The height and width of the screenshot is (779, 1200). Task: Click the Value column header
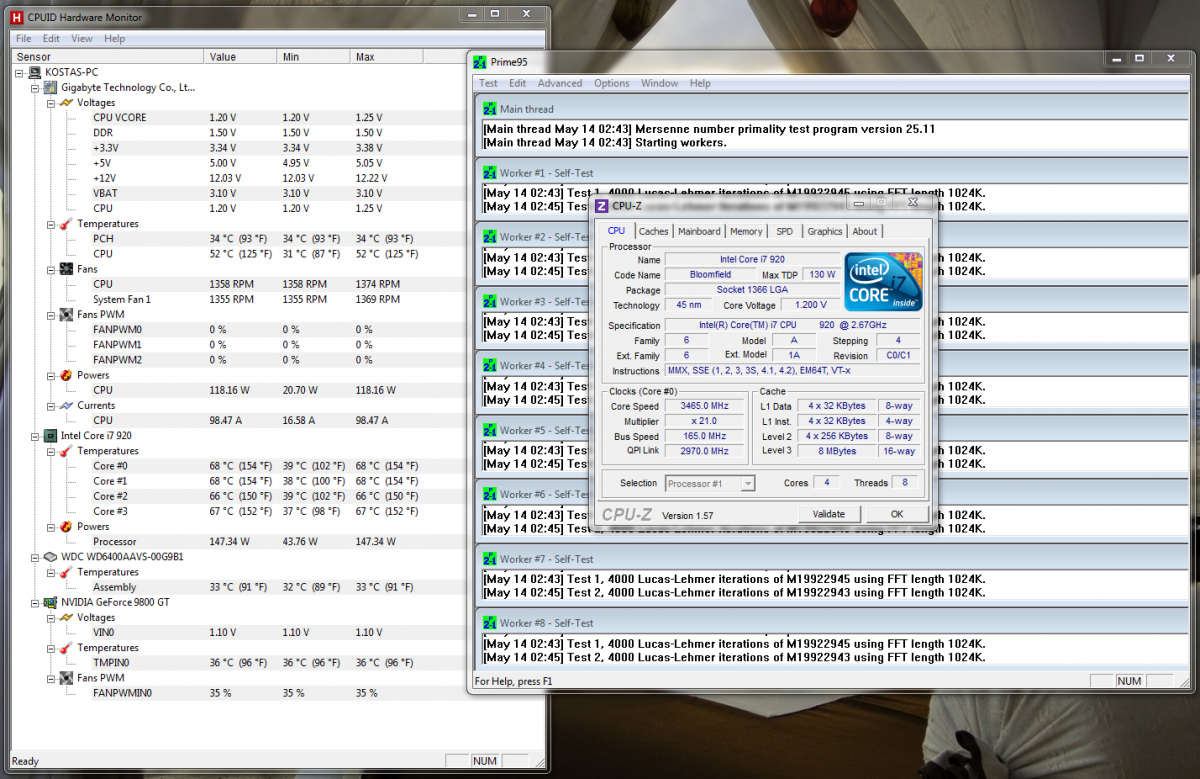(240, 57)
